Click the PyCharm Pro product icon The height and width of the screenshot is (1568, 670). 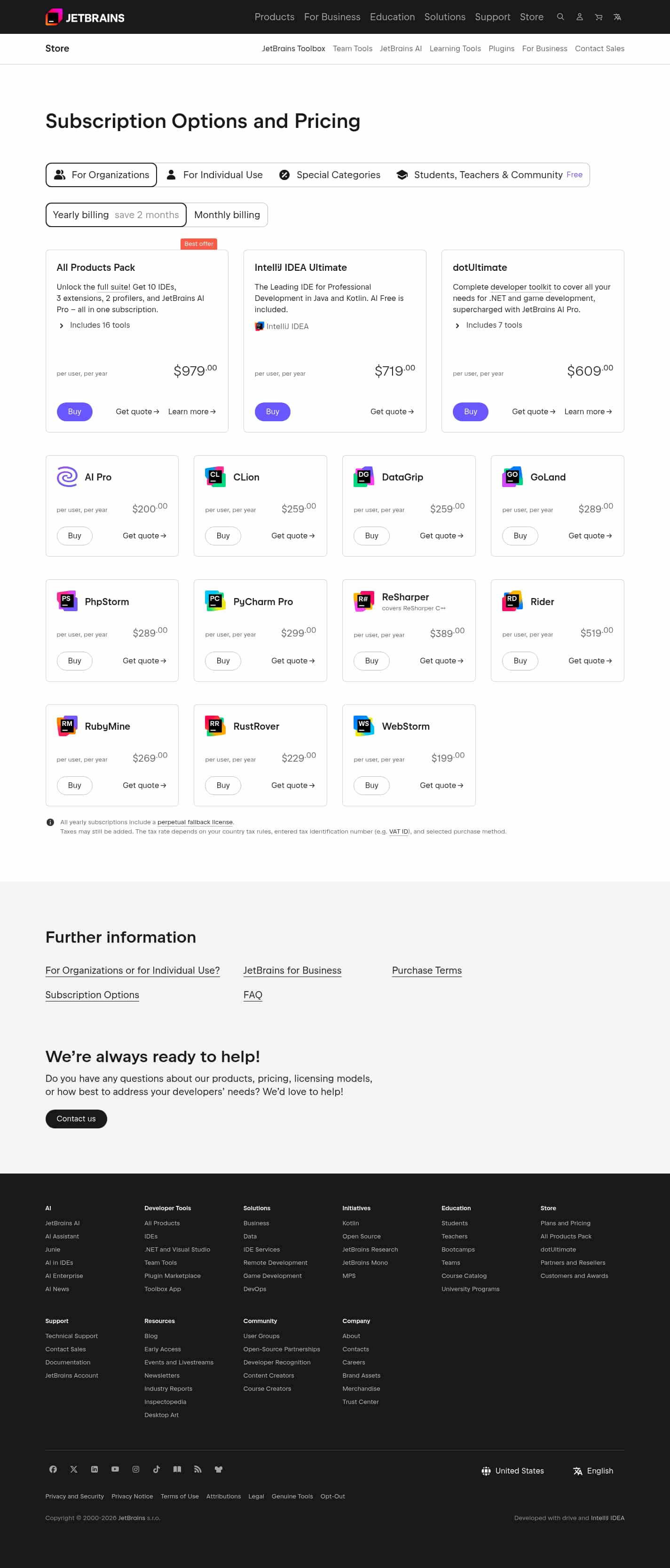point(215,601)
